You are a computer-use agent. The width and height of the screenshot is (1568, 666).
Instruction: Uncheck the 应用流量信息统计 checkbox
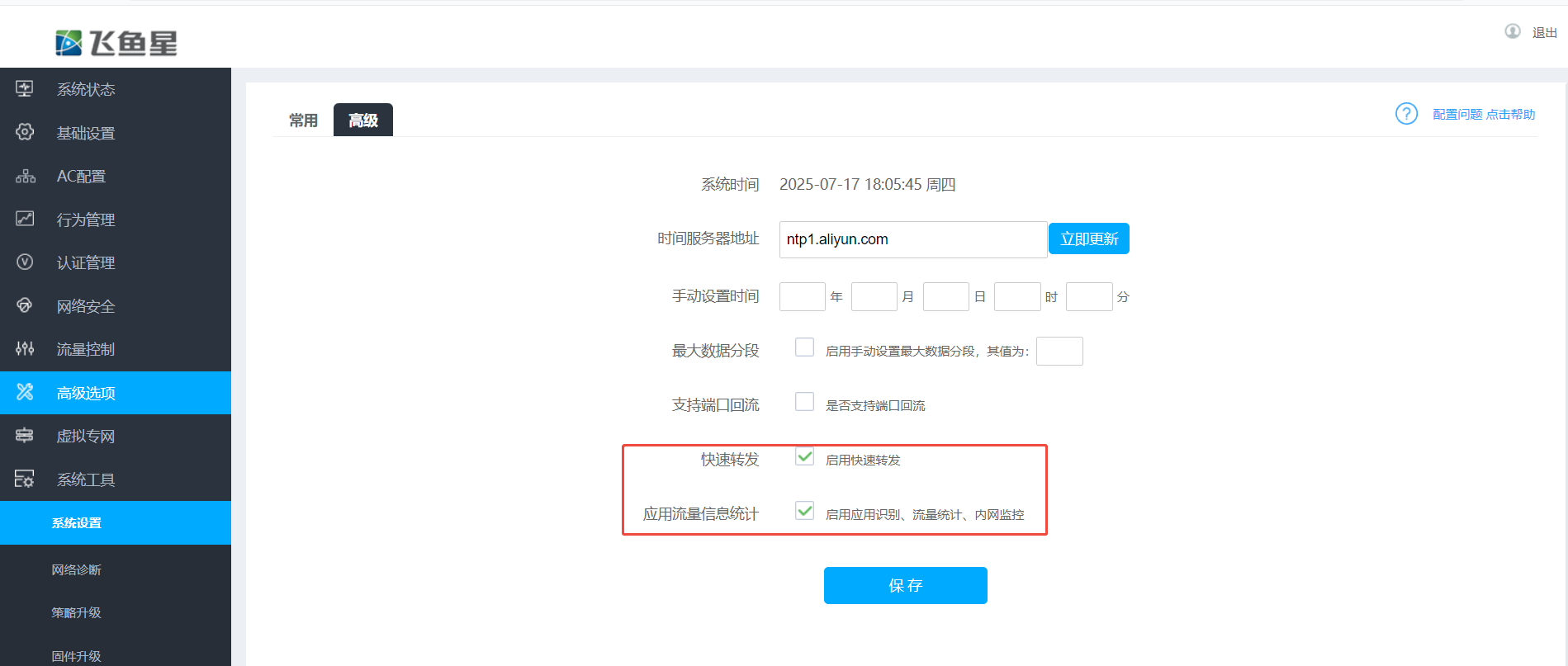804,511
